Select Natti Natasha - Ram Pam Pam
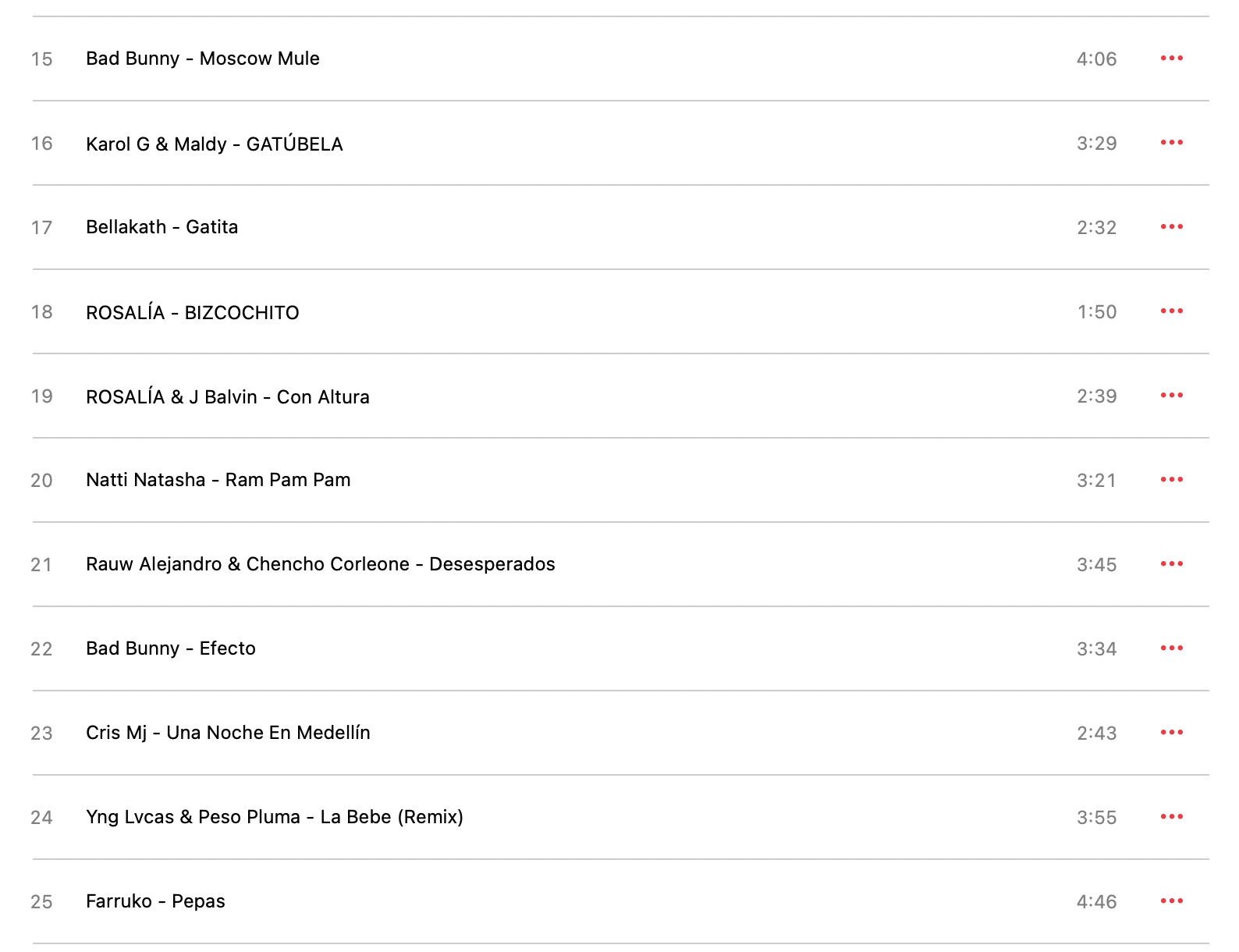This screenshot has width=1239, height=952. click(x=620, y=480)
